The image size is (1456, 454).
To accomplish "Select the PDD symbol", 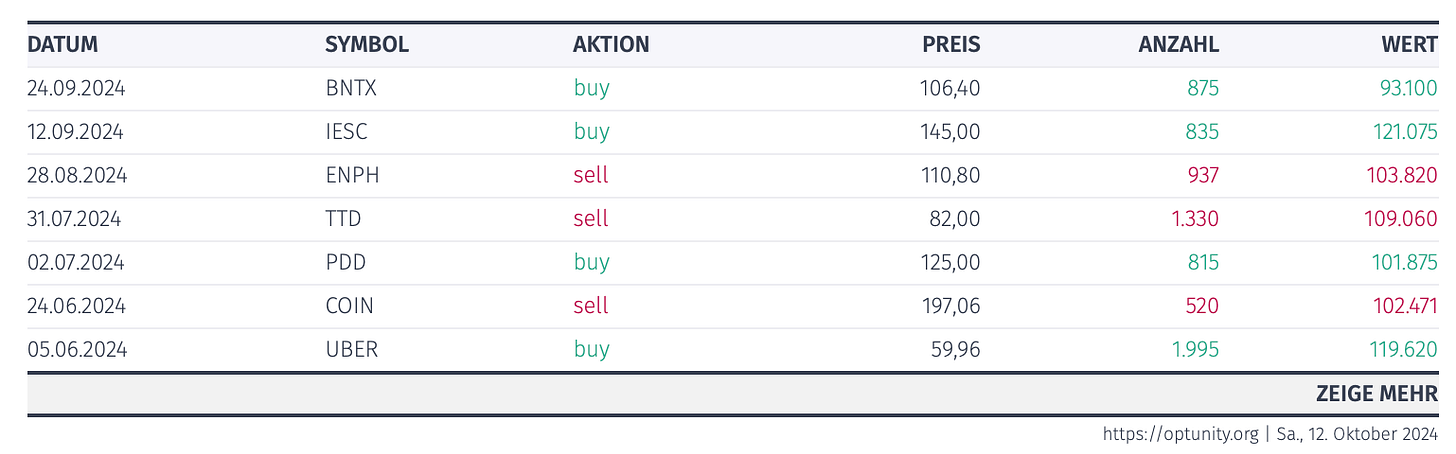I will [x=346, y=263].
